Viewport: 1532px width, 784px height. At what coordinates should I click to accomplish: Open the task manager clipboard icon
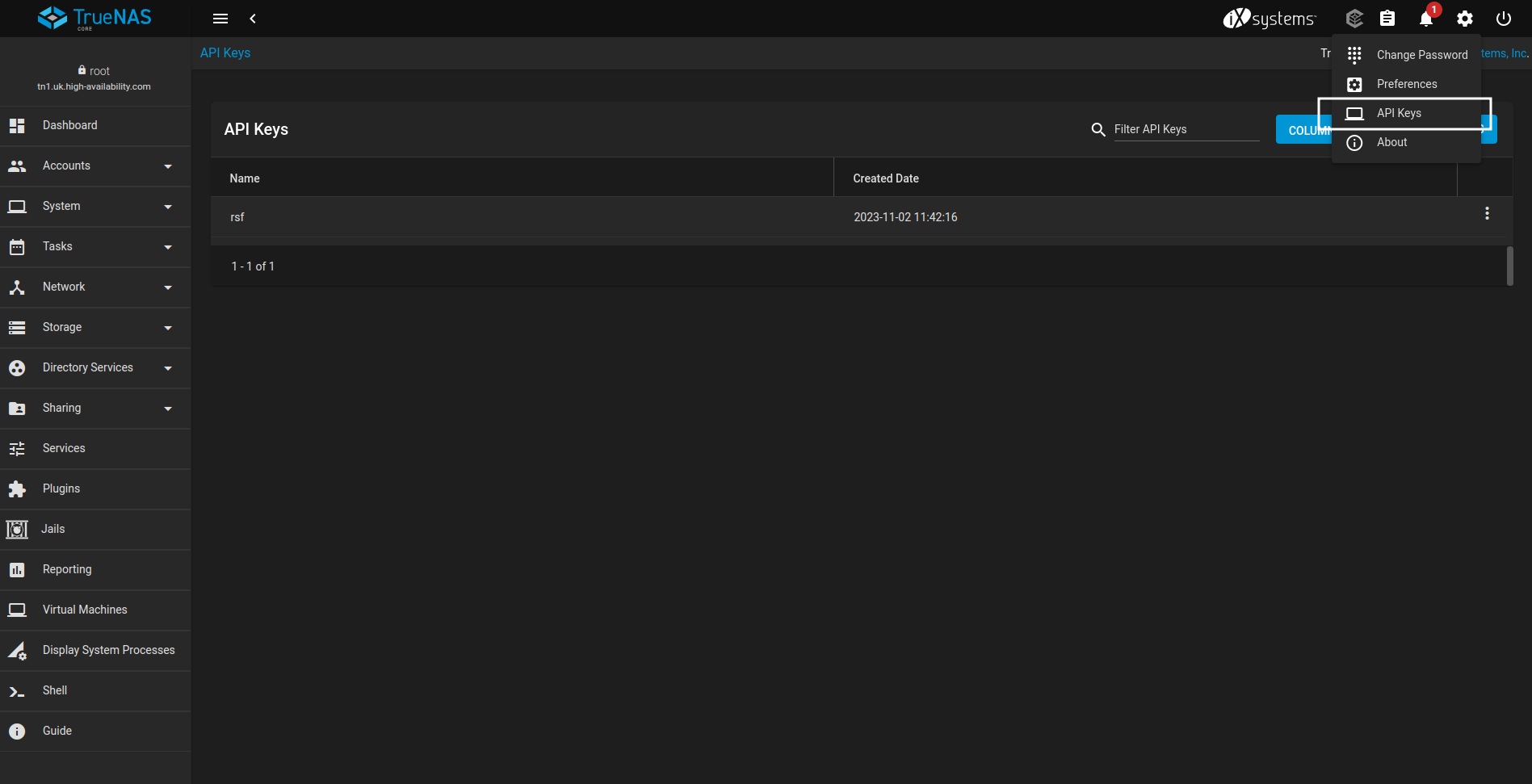(1387, 19)
